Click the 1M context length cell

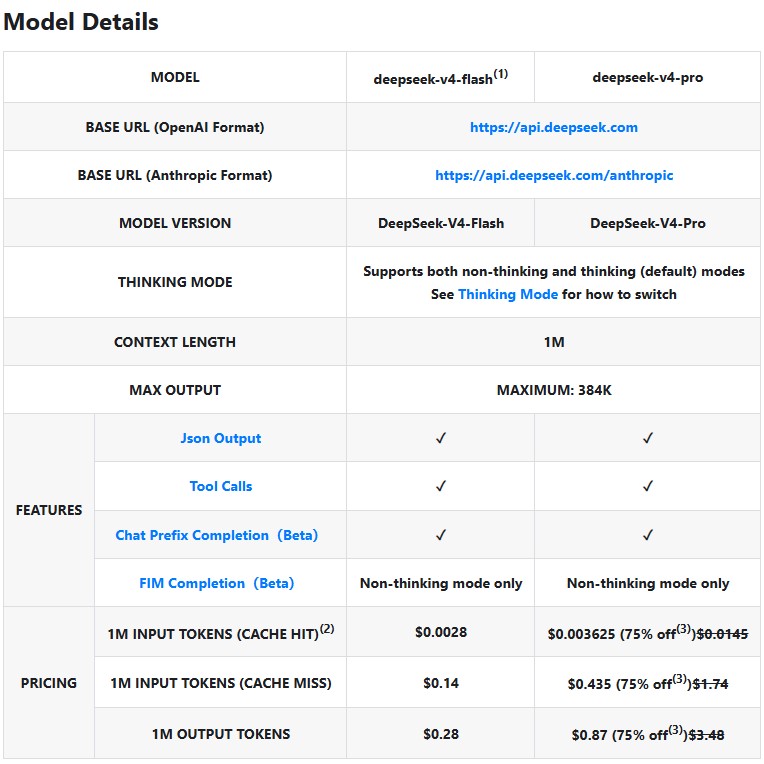click(554, 342)
